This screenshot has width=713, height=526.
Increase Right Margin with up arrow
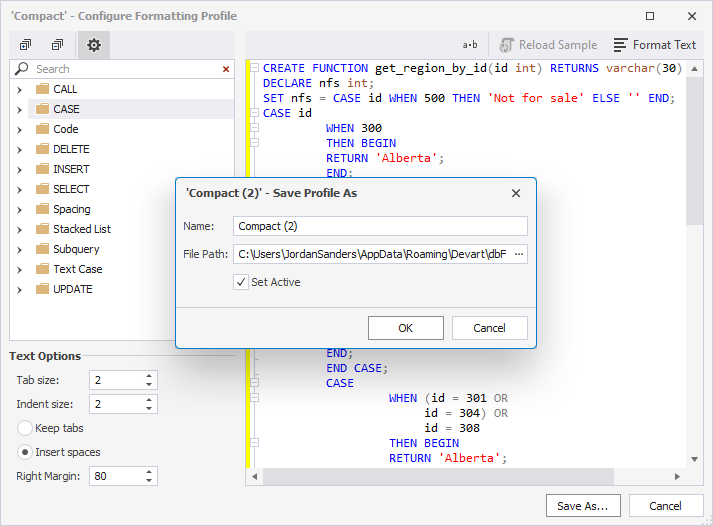[x=149, y=472]
